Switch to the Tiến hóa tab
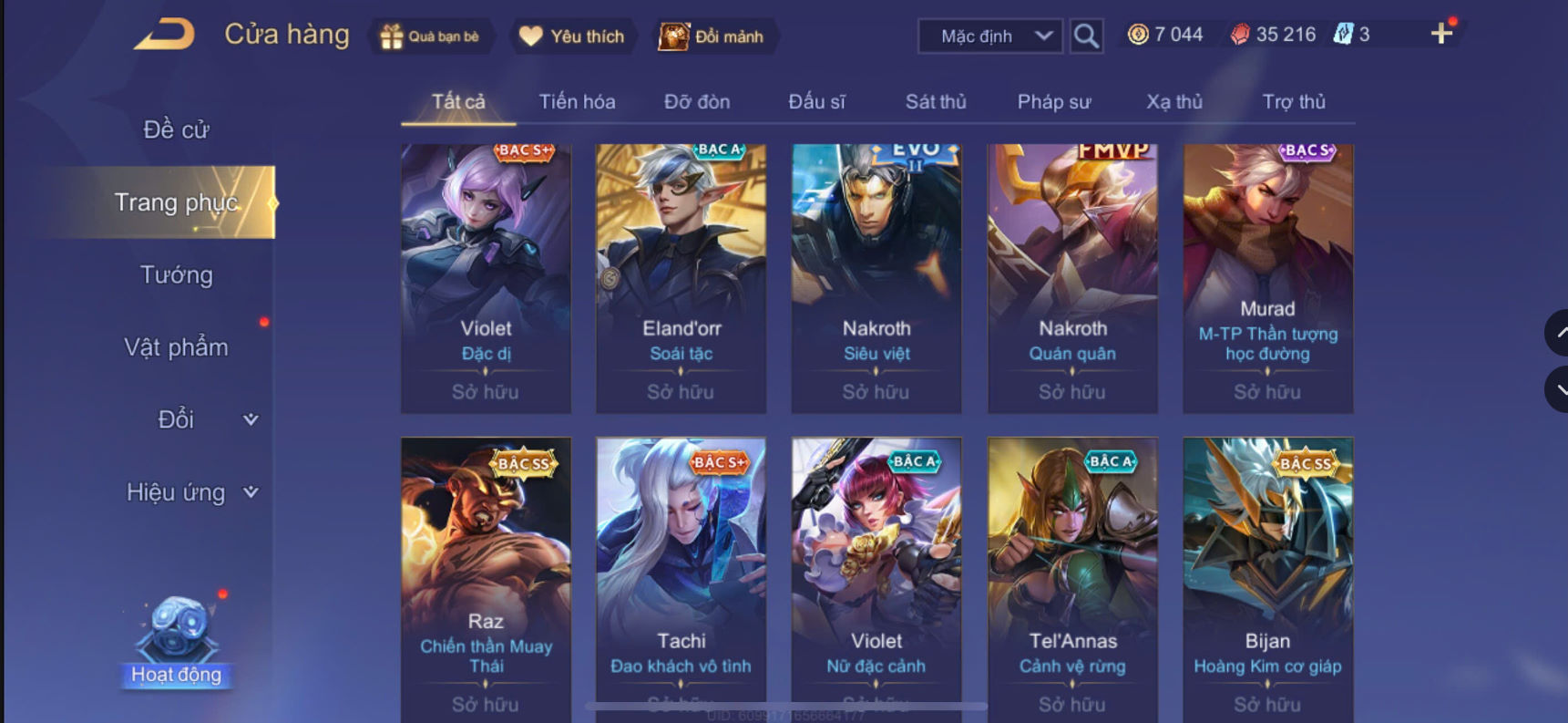This screenshot has height=723, width=1568. click(577, 101)
